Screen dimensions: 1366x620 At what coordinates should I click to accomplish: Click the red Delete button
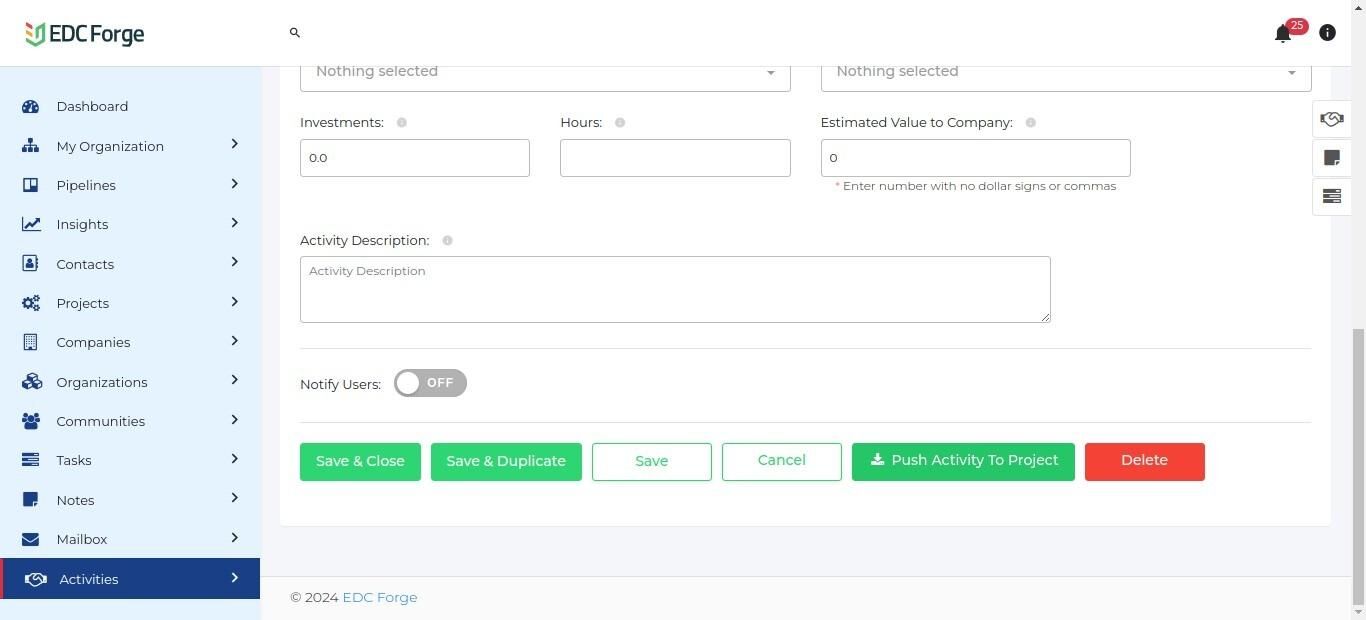coord(1144,461)
